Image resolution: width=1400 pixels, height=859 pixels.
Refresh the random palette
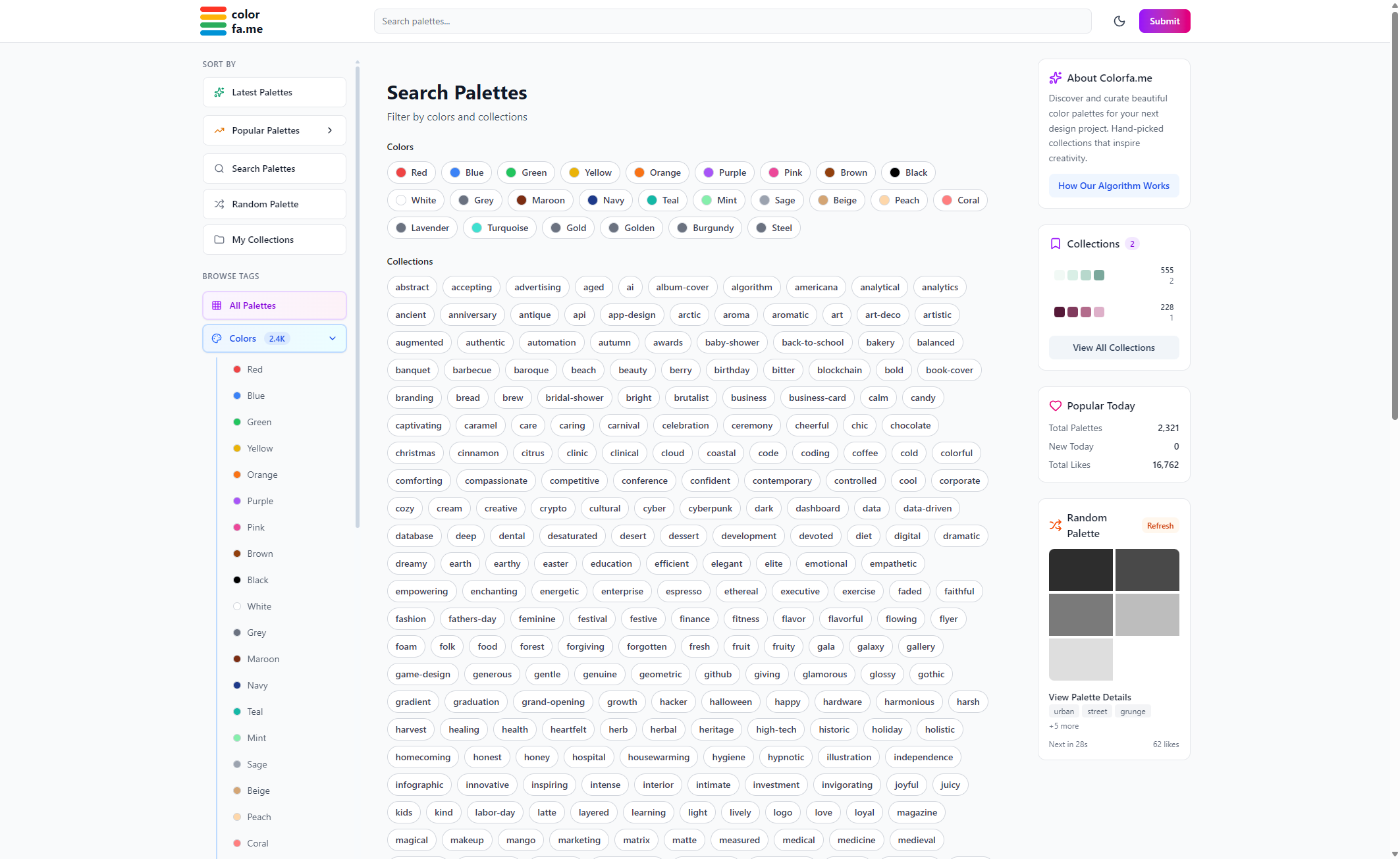pyautogui.click(x=1160, y=525)
